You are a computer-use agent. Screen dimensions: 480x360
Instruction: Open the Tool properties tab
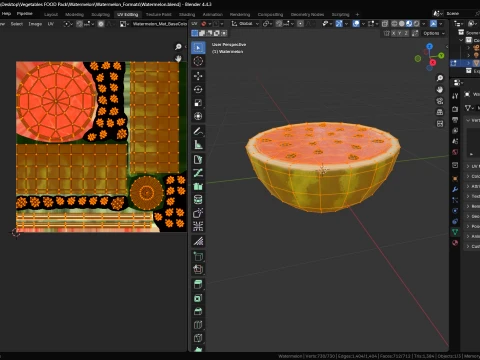click(455, 96)
